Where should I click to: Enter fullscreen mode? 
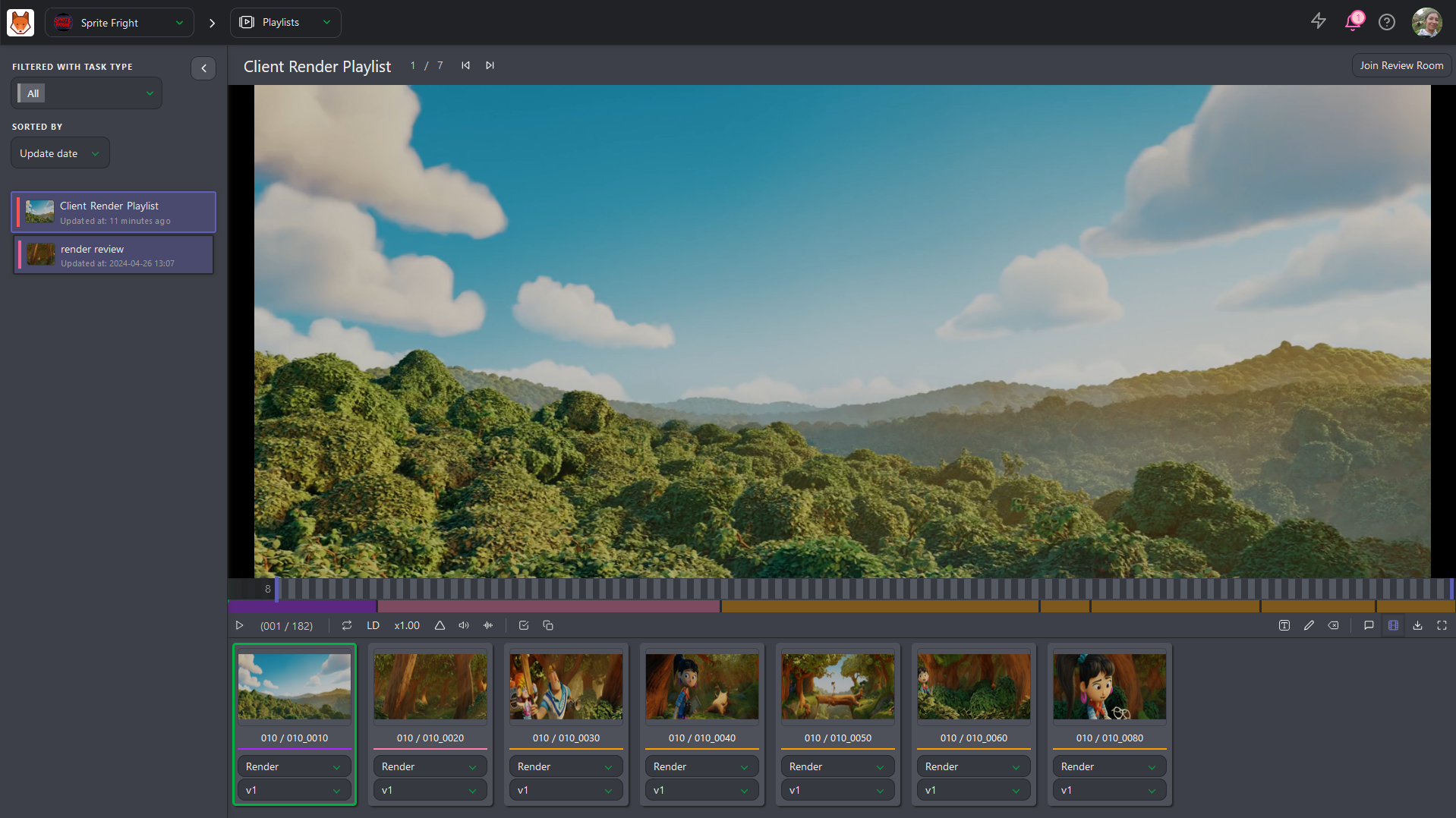(x=1442, y=625)
